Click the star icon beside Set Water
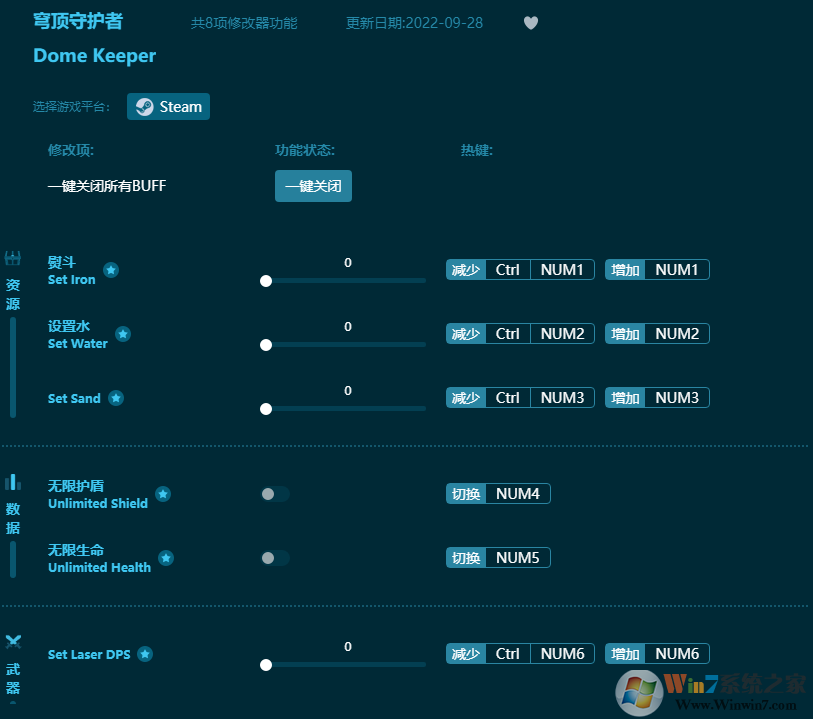 pos(122,334)
